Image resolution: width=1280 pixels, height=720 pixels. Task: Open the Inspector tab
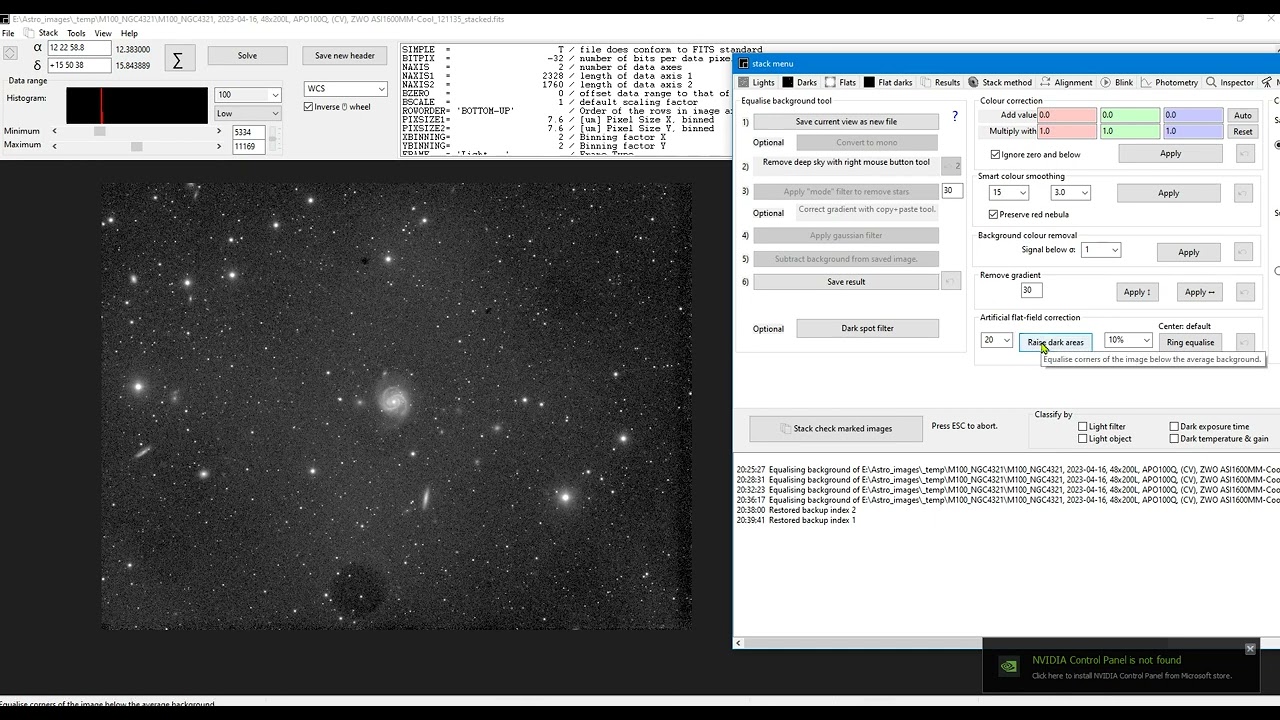click(1230, 82)
